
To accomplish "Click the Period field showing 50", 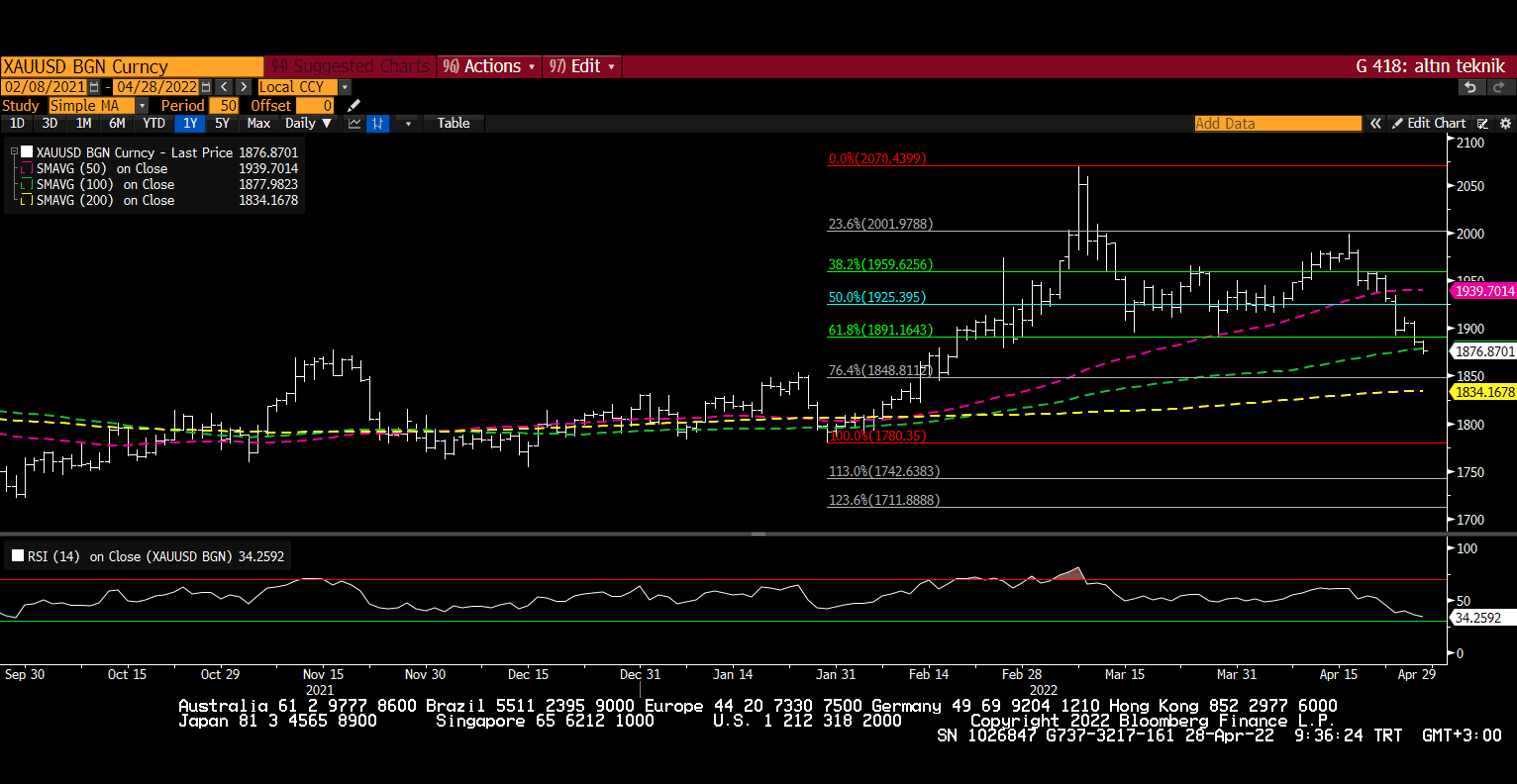I will (x=224, y=105).
